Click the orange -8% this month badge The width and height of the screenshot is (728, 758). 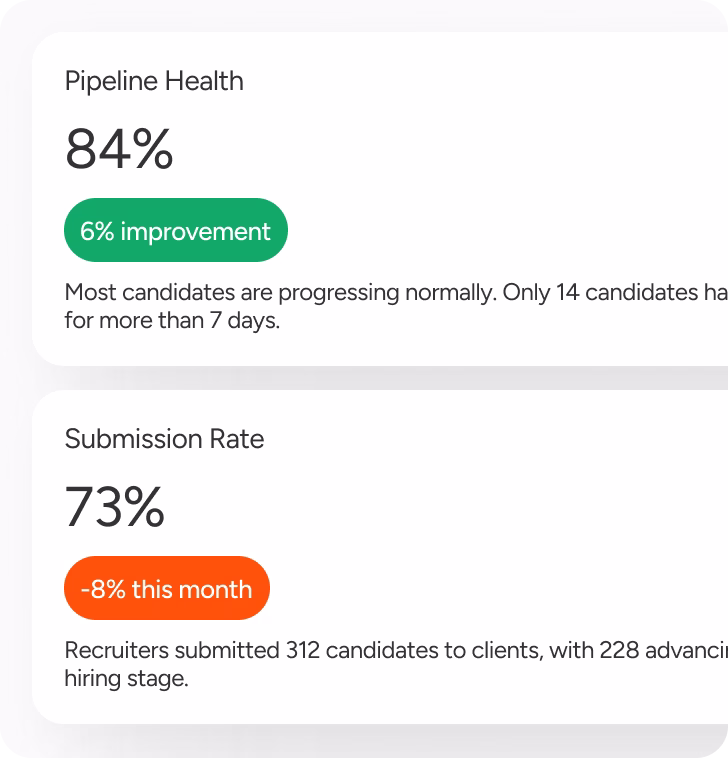click(x=167, y=588)
